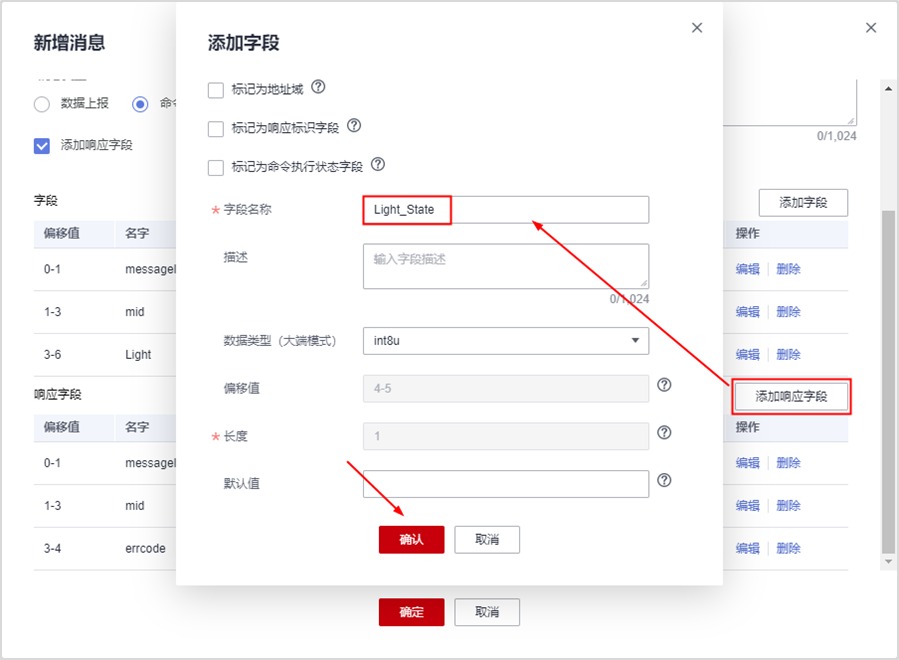Close the 添加字段 dialog with X

click(697, 28)
